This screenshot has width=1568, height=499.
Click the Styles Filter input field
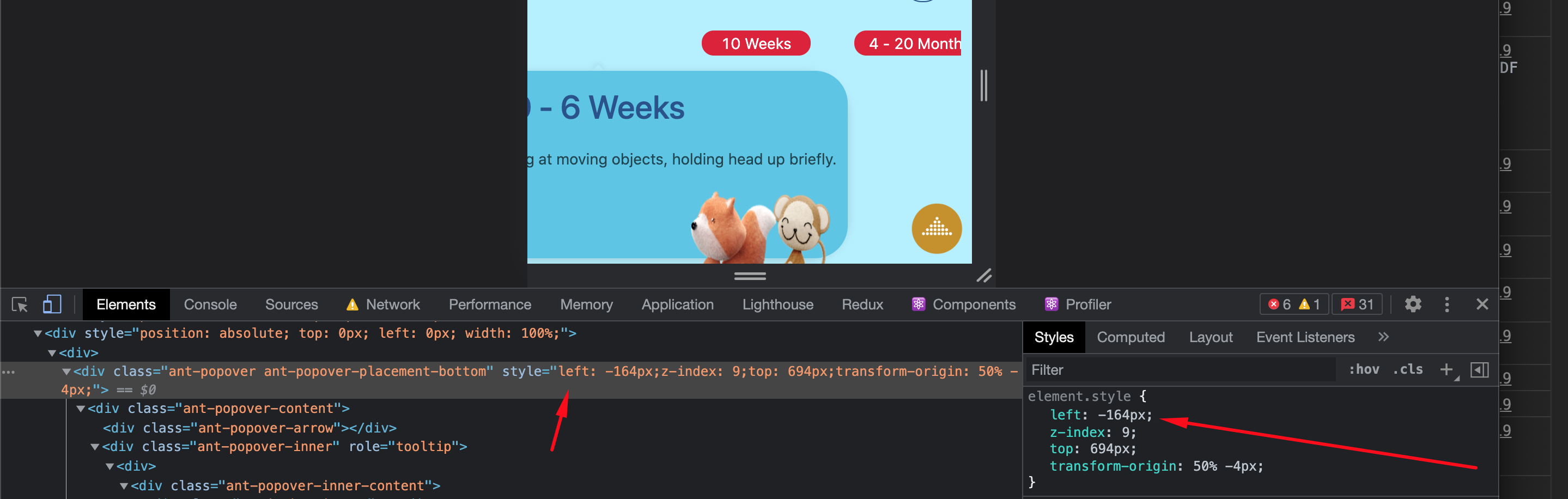1181,369
